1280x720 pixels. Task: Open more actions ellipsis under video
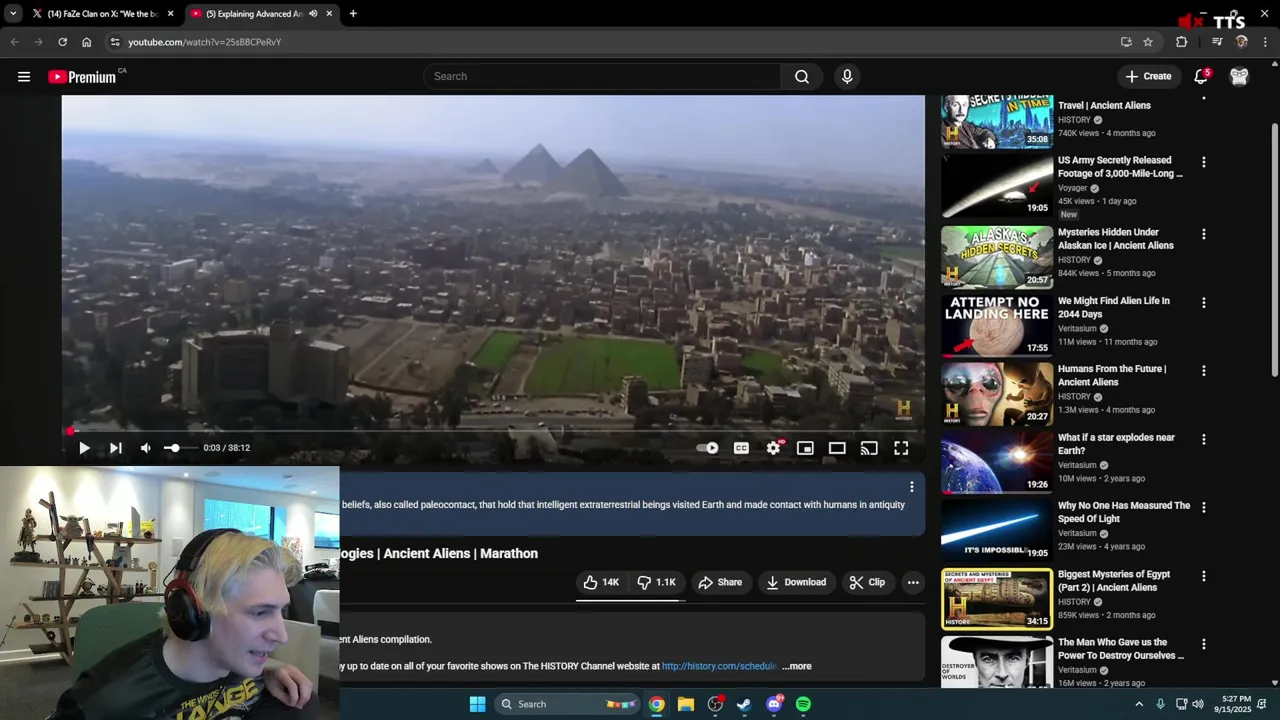click(913, 582)
